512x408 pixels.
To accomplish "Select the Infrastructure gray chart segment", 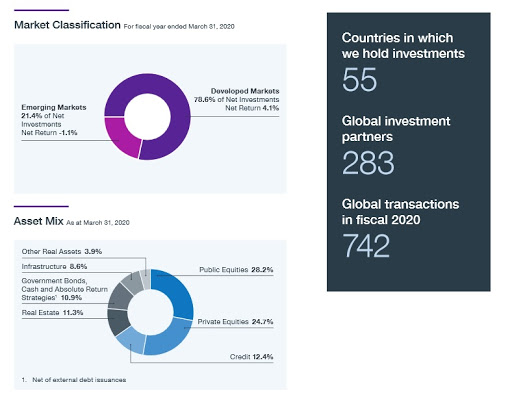I will click(132, 282).
